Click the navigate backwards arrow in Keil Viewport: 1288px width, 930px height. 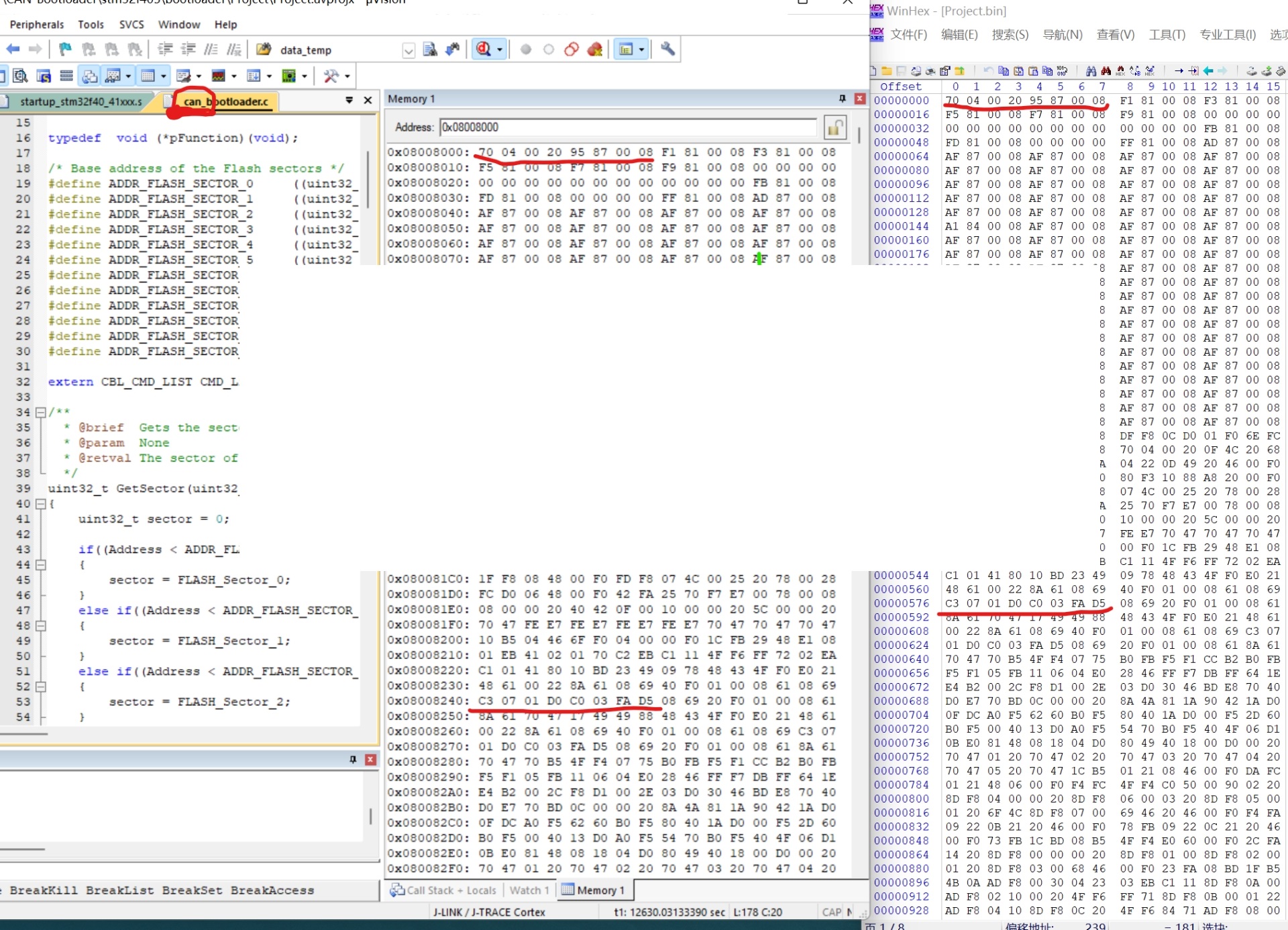pos(13,49)
